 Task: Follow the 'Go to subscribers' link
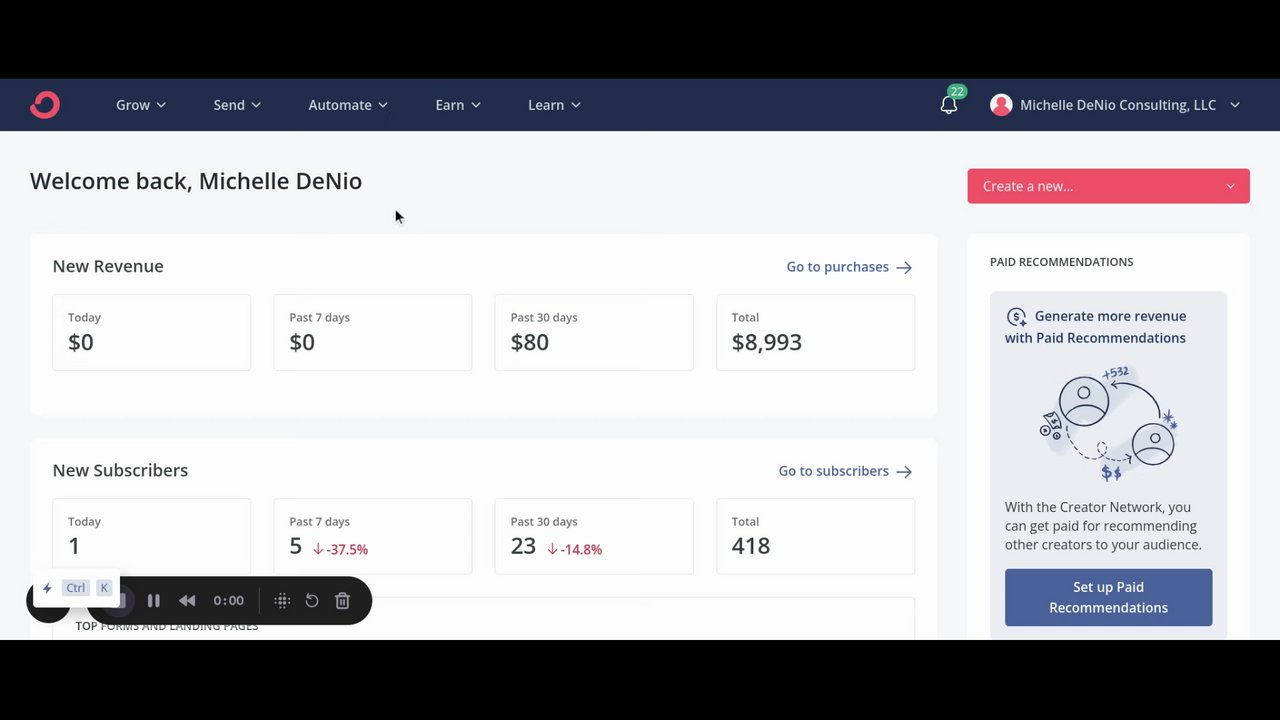point(845,471)
